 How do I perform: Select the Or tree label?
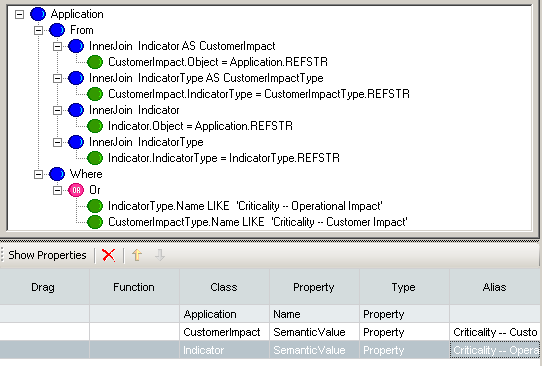[95, 190]
